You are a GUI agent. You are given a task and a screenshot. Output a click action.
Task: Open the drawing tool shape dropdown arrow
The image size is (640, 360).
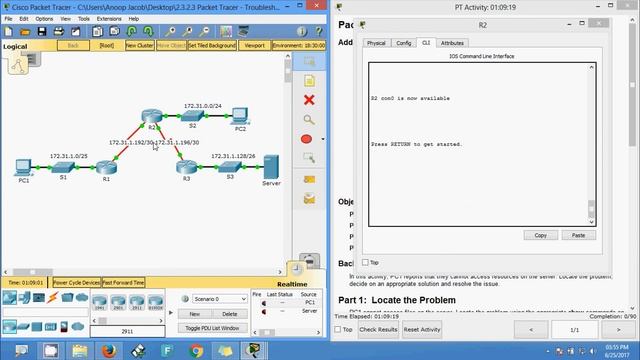click(323, 139)
